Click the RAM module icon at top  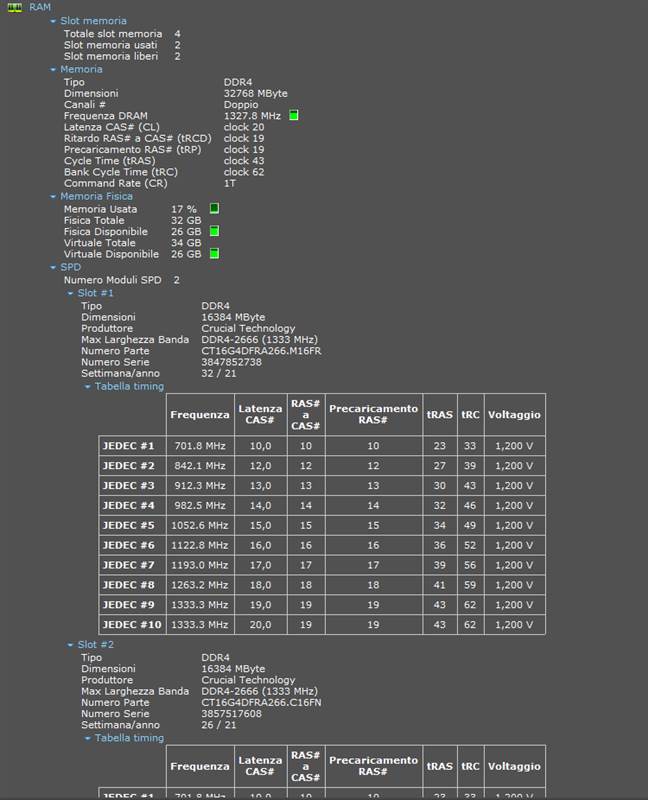[x=15, y=7]
